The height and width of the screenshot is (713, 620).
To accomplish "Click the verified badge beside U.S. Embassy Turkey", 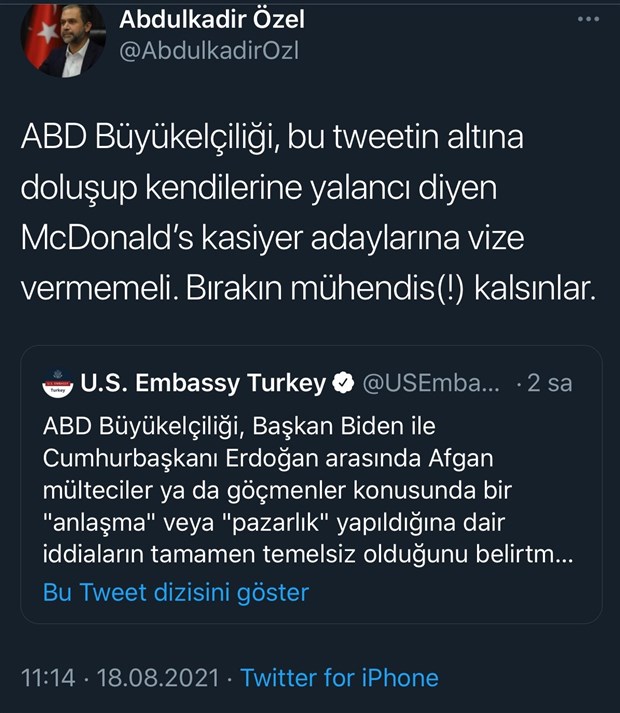I will coord(342,383).
